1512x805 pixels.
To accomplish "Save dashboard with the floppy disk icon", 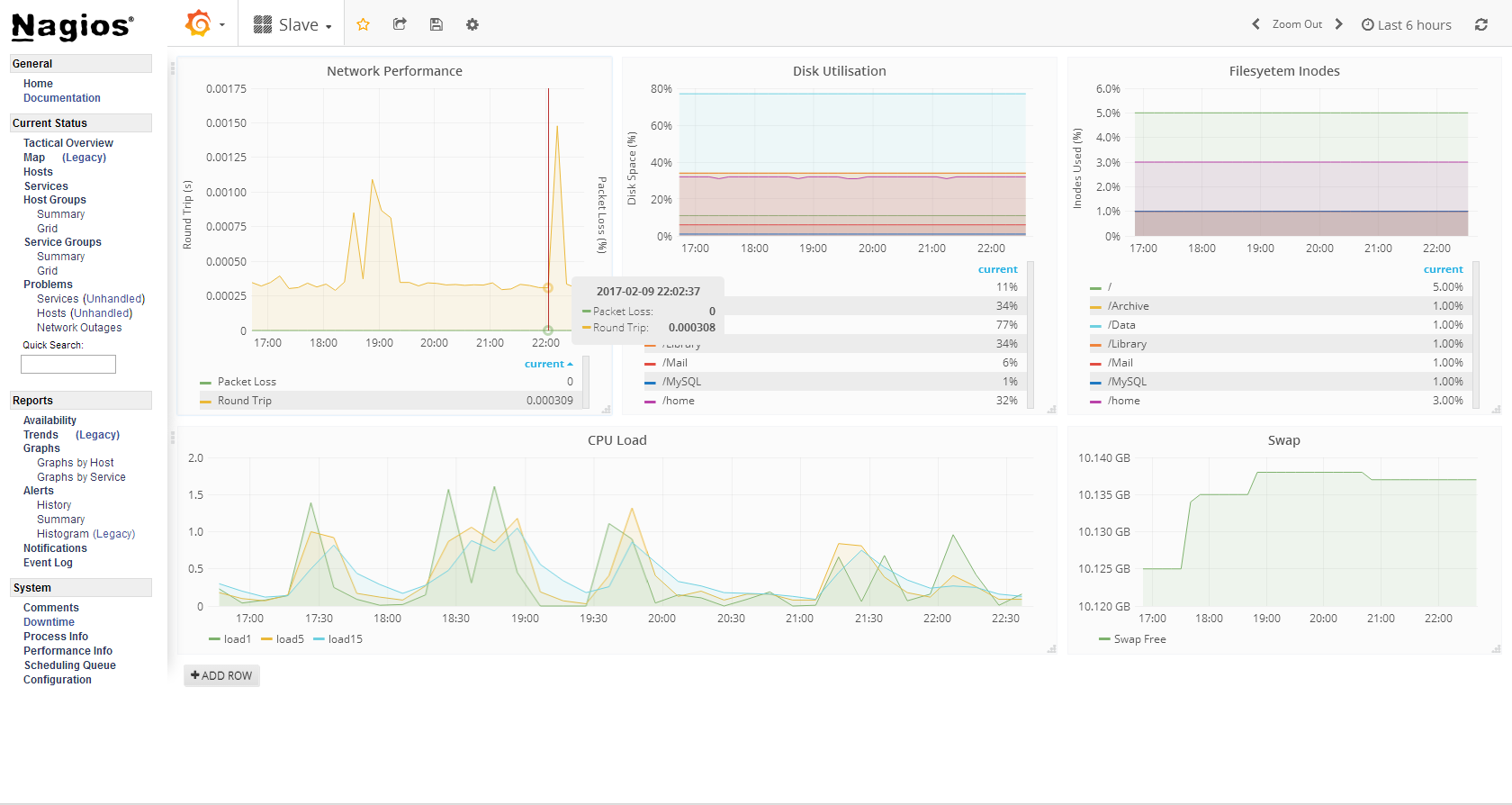I will click(436, 24).
